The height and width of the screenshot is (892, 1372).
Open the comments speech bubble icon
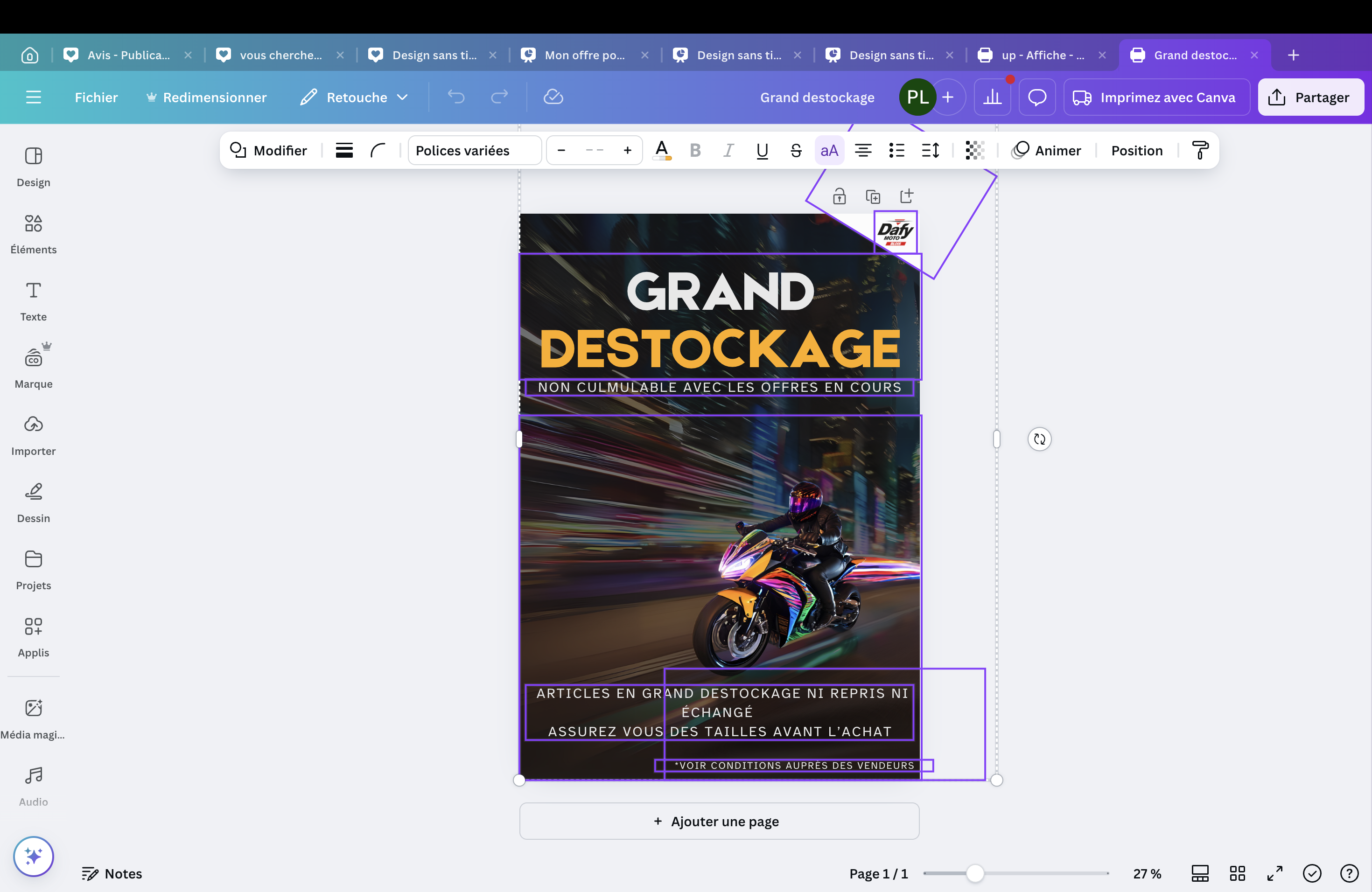(1037, 97)
